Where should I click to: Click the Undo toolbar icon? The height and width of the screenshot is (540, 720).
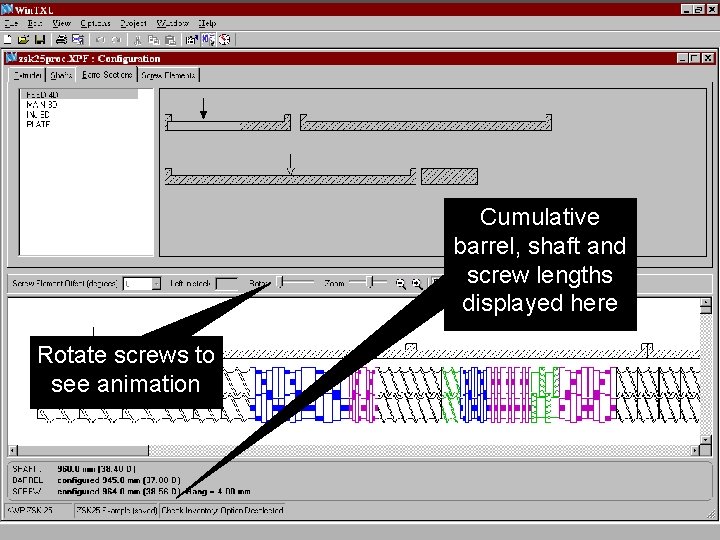[100, 40]
